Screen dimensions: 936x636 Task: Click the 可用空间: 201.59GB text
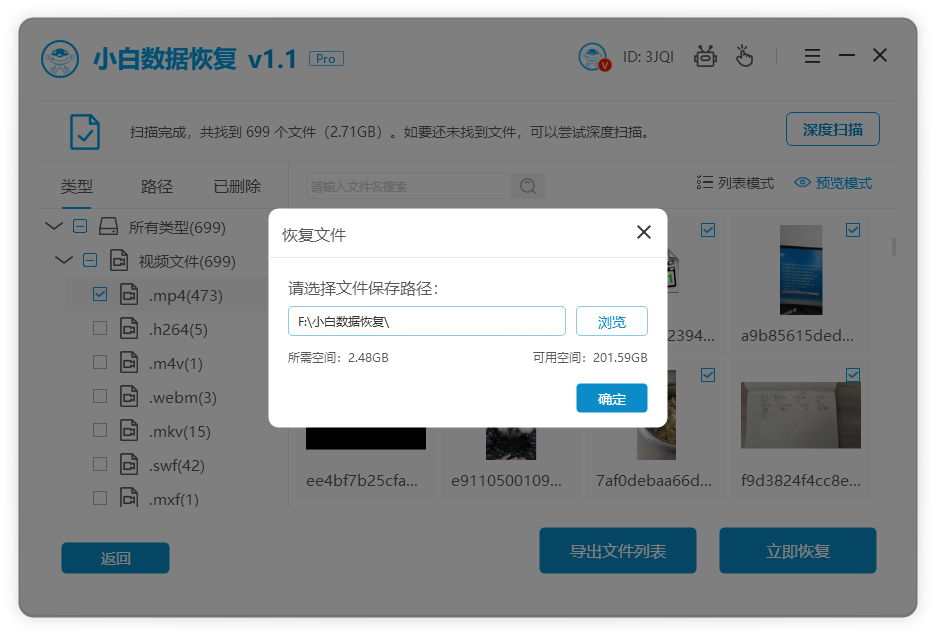click(590, 358)
